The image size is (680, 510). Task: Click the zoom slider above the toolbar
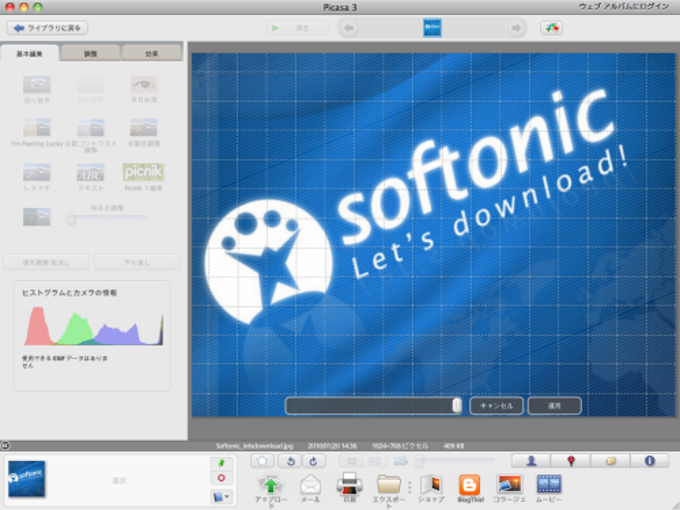pos(454,461)
